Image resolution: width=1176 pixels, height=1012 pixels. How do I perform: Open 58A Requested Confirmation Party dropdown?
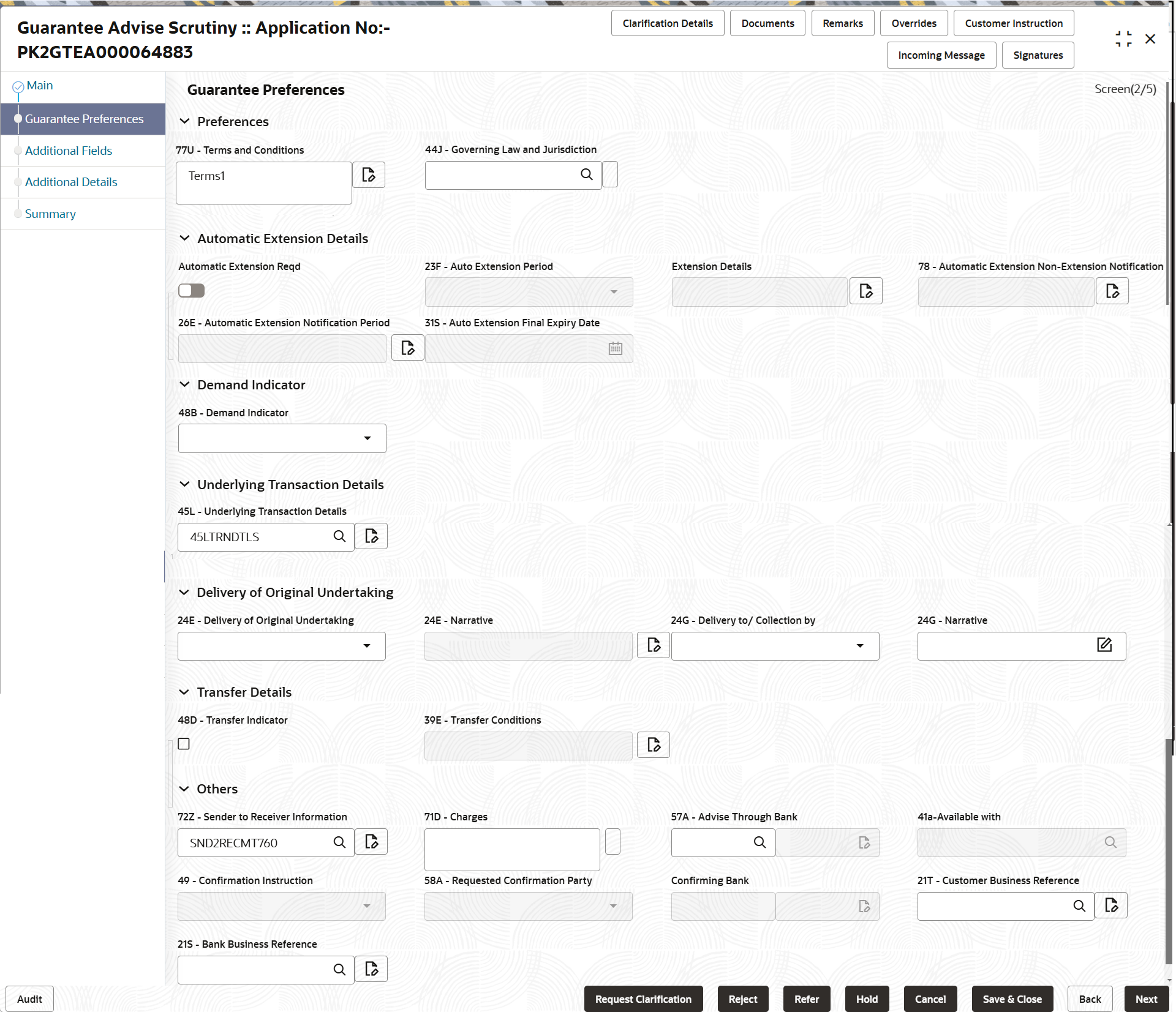[528, 906]
